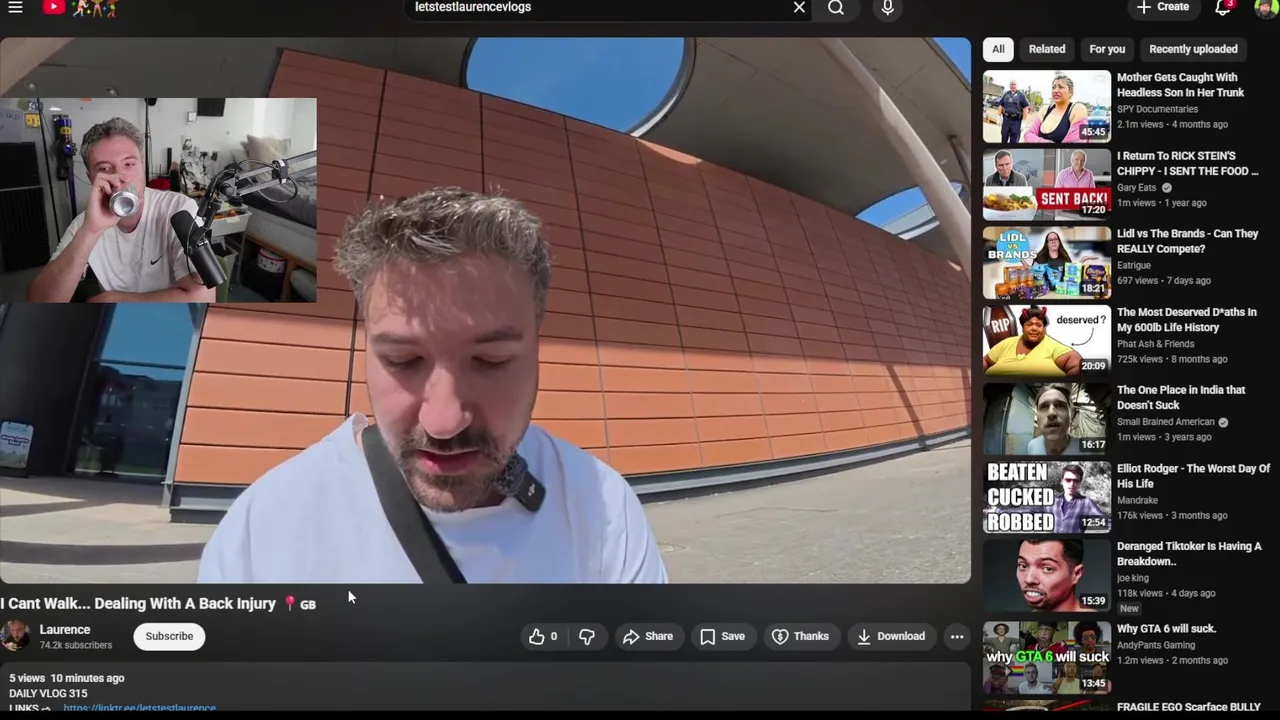Click the main video player
This screenshot has width=1280, height=720.
click(485, 310)
